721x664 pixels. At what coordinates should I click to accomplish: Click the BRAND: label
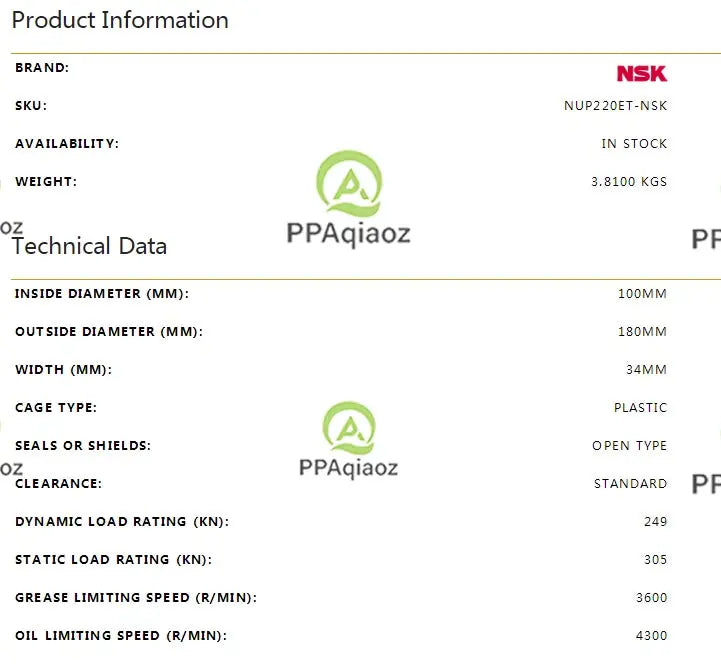click(x=42, y=68)
